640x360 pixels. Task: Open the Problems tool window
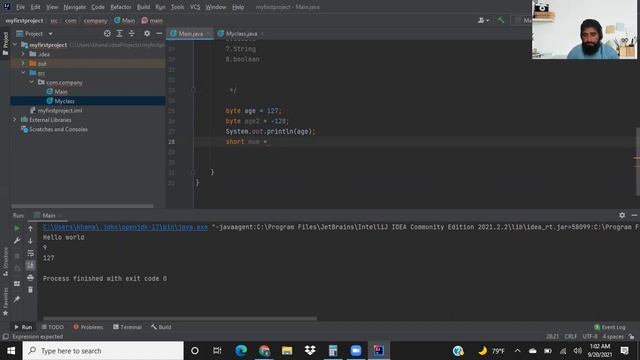click(88, 327)
